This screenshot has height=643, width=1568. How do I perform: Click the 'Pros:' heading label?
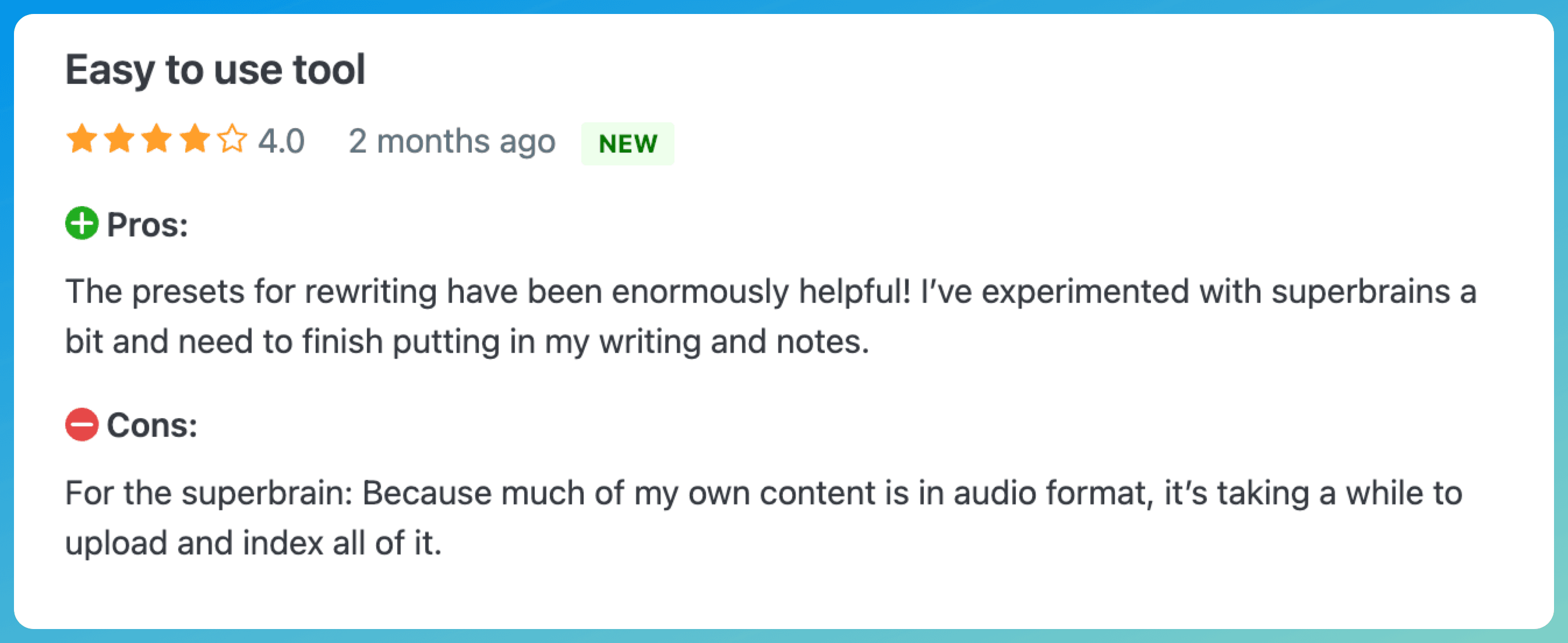pyautogui.click(x=147, y=225)
